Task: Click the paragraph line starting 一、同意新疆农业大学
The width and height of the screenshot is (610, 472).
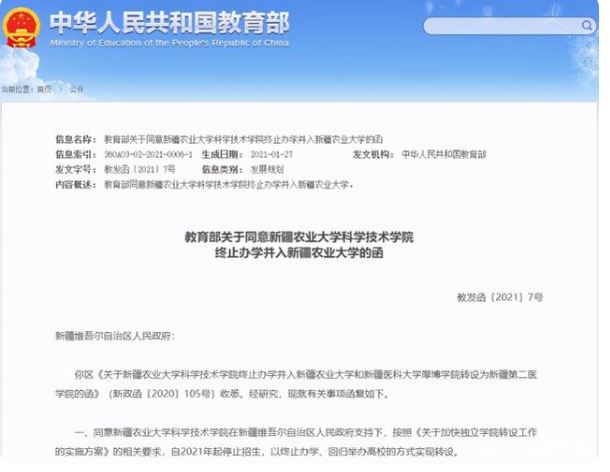Action: pyautogui.click(x=305, y=432)
